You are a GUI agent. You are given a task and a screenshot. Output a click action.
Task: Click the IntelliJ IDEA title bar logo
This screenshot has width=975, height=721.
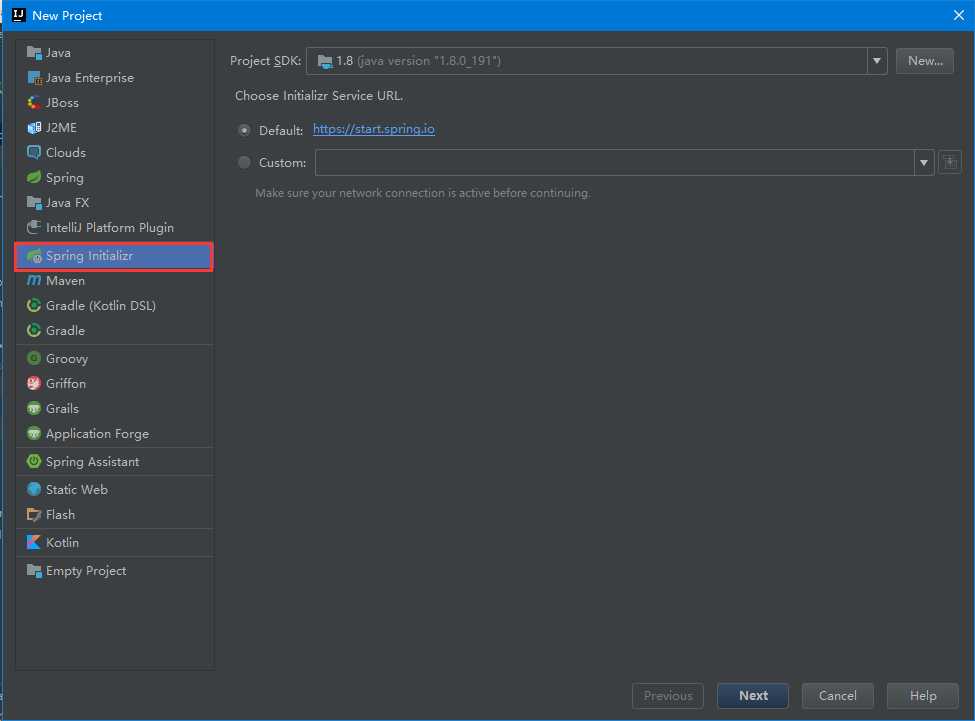[x=19, y=15]
